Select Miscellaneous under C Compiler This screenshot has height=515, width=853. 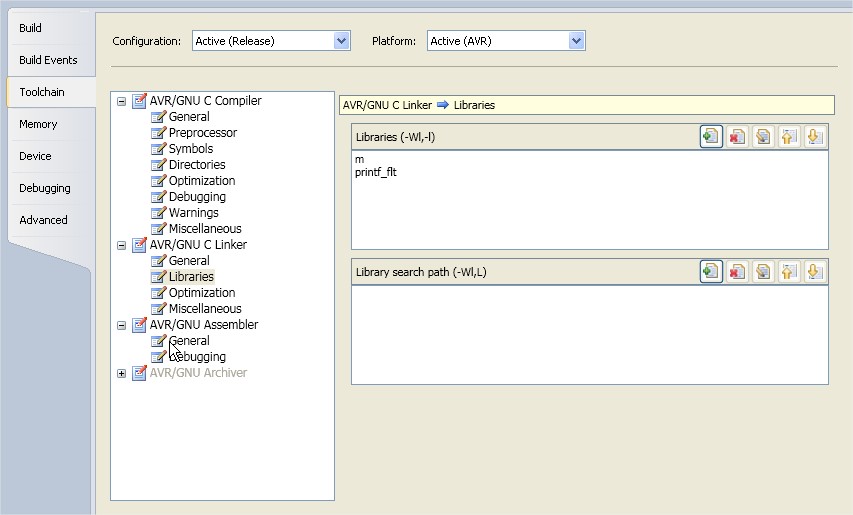tap(205, 228)
